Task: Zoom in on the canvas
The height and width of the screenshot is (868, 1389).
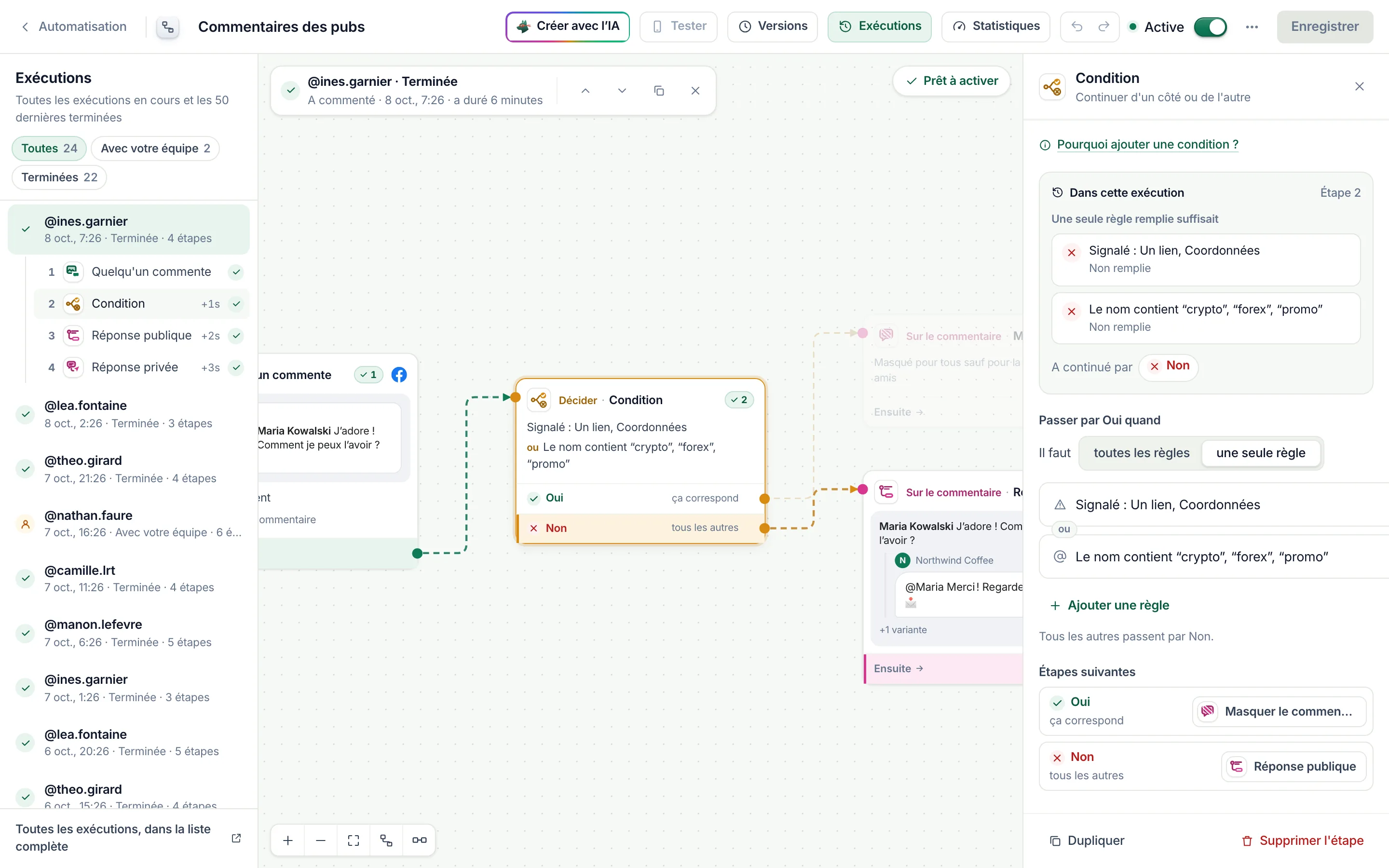Action: pyautogui.click(x=288, y=840)
